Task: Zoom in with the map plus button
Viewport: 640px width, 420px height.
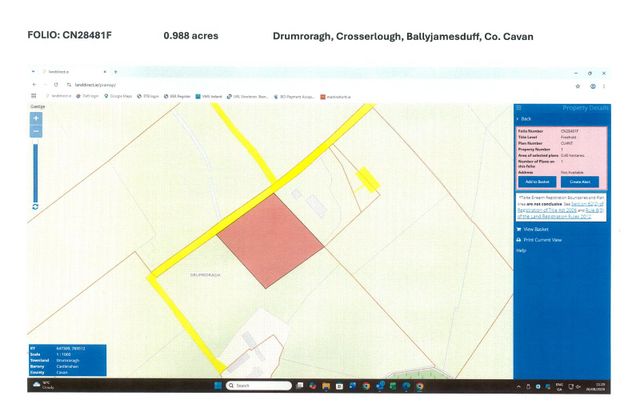Action: (x=36, y=118)
